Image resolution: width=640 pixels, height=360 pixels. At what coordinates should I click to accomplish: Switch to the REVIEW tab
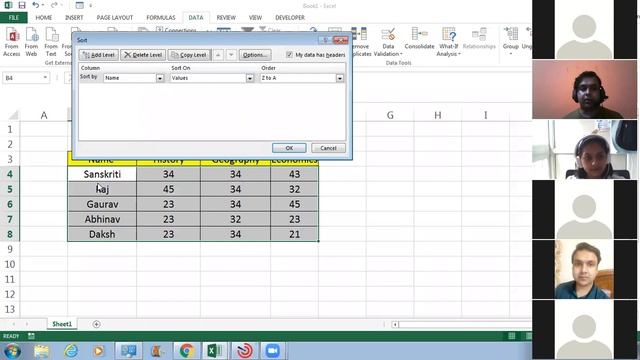[x=226, y=18]
